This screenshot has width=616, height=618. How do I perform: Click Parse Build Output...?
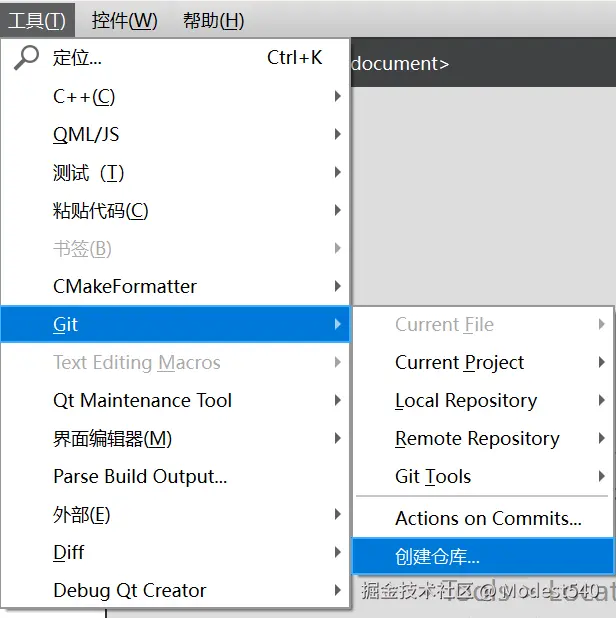pyautogui.click(x=140, y=477)
